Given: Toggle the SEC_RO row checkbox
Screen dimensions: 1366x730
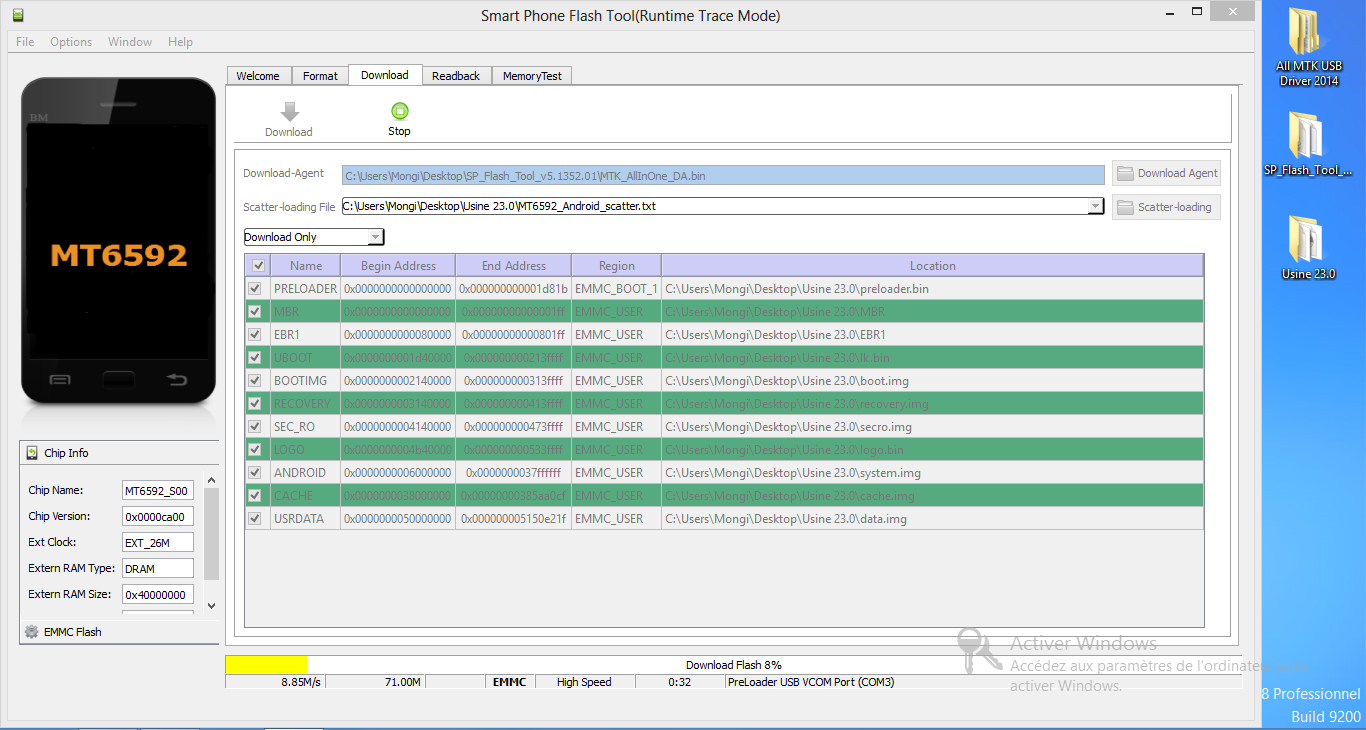Looking at the screenshot, I should tap(255, 427).
